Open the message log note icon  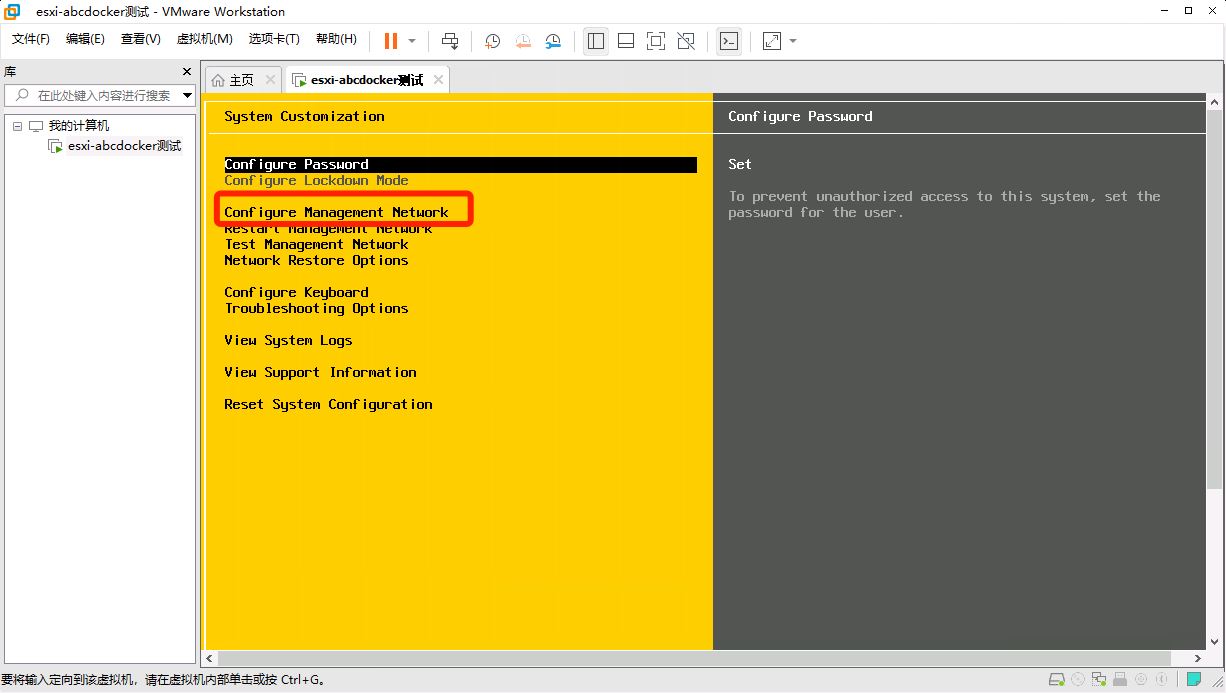pos(1193,680)
